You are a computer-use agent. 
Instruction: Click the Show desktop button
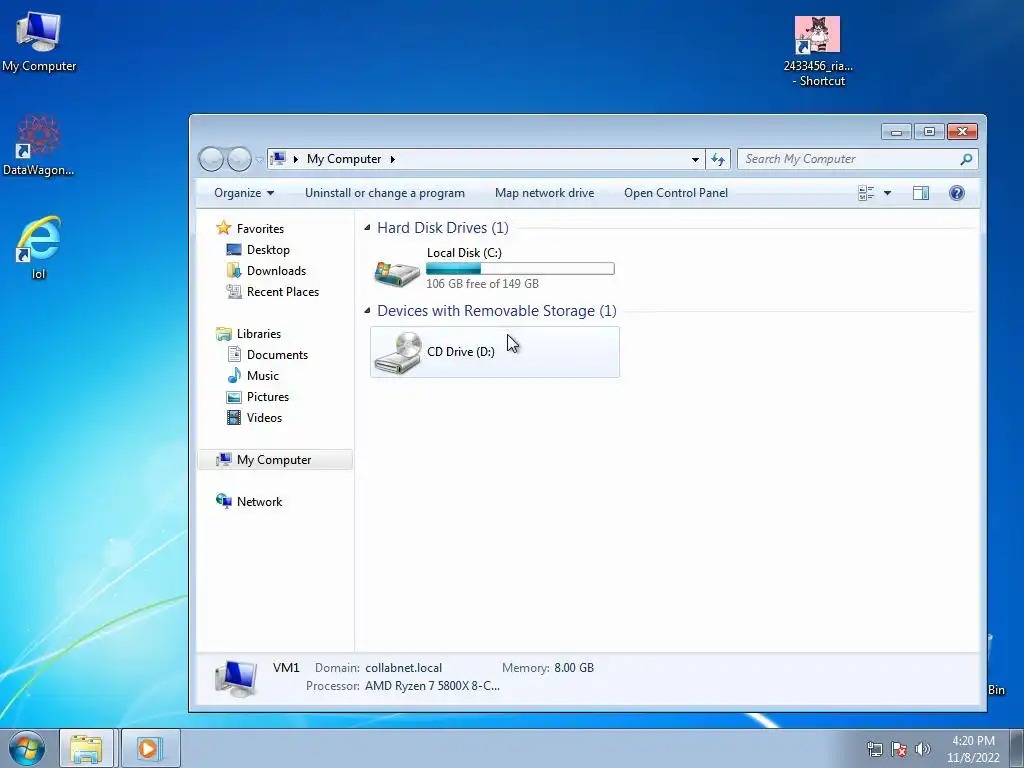(1017, 748)
